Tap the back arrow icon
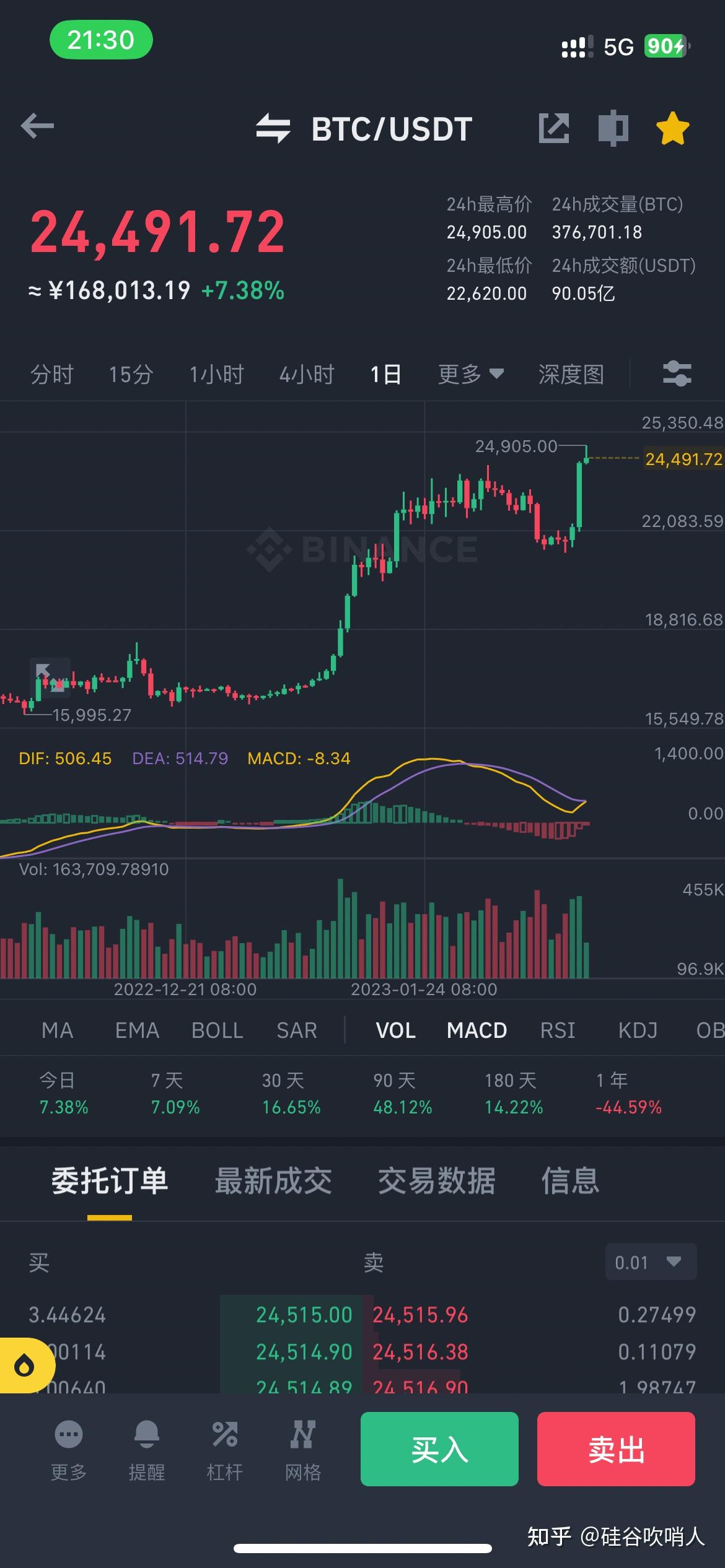 click(37, 127)
